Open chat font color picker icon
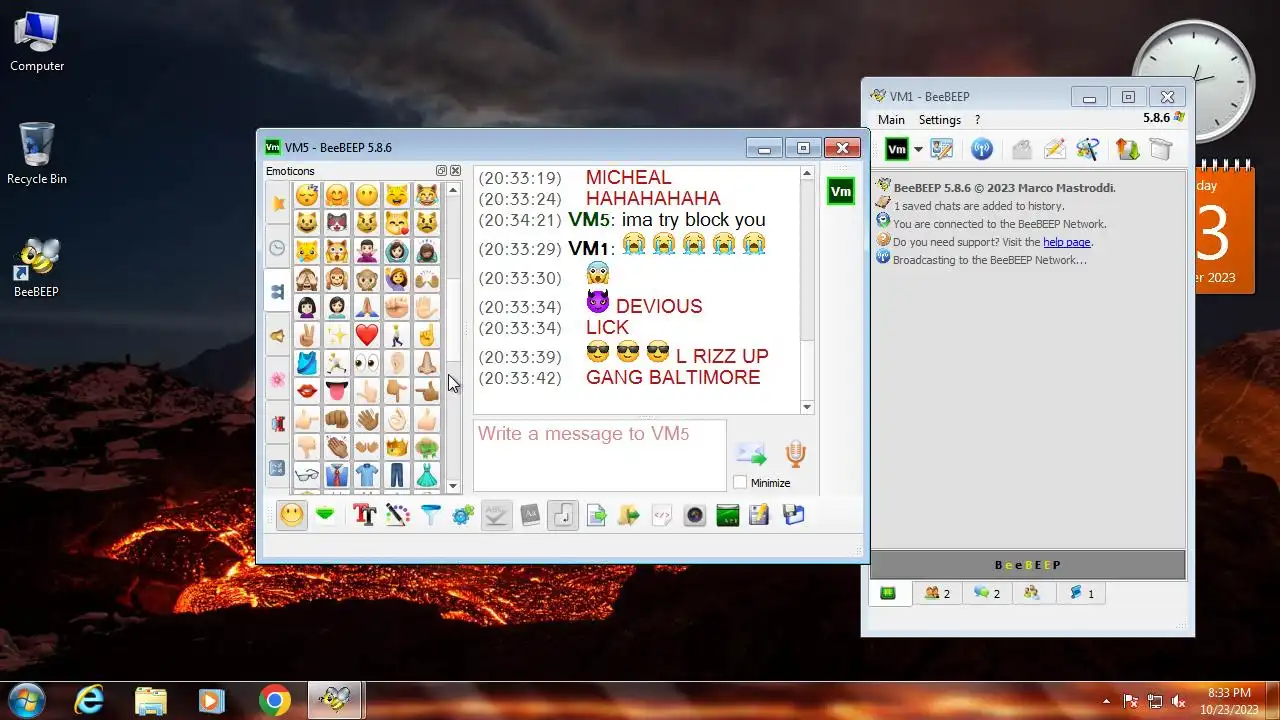Image resolution: width=1280 pixels, height=720 pixels. [x=398, y=515]
